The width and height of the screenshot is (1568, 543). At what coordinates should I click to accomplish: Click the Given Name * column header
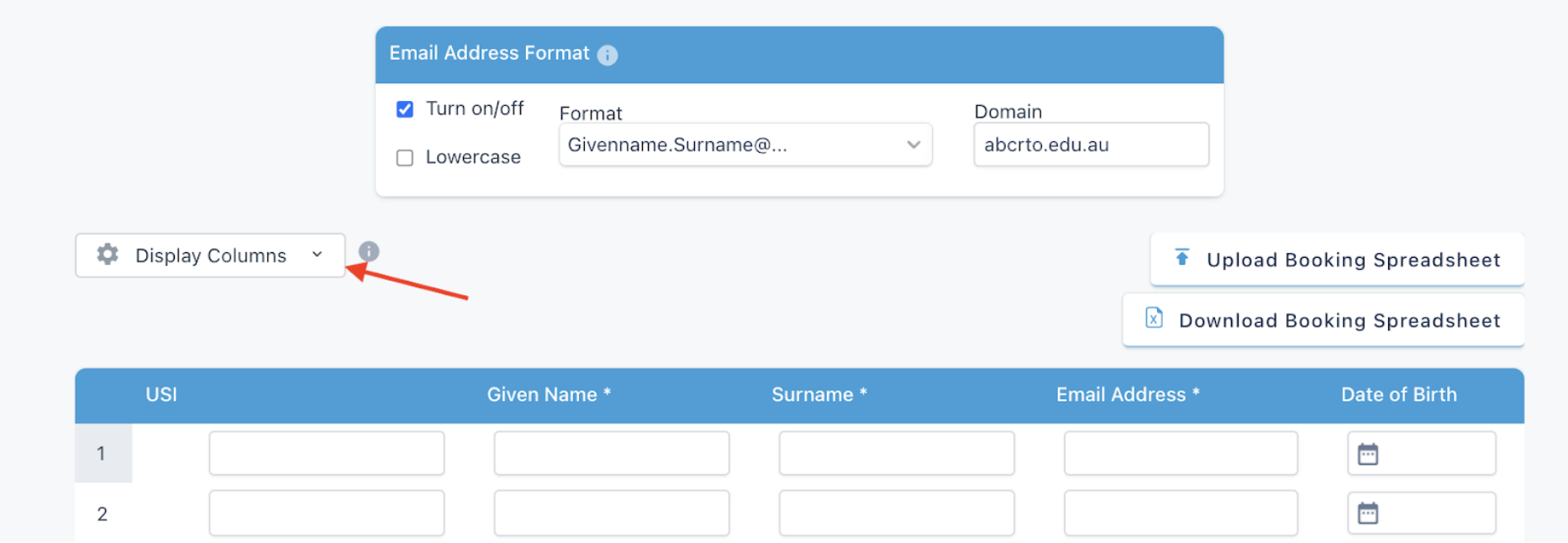(x=549, y=394)
